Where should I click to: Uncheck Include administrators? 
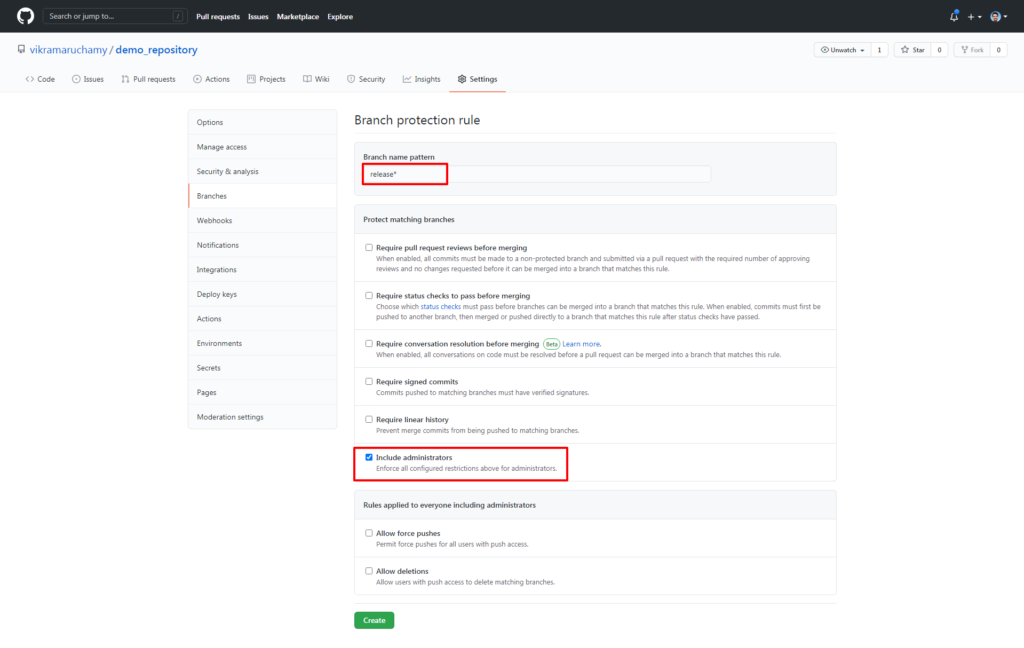pos(368,457)
